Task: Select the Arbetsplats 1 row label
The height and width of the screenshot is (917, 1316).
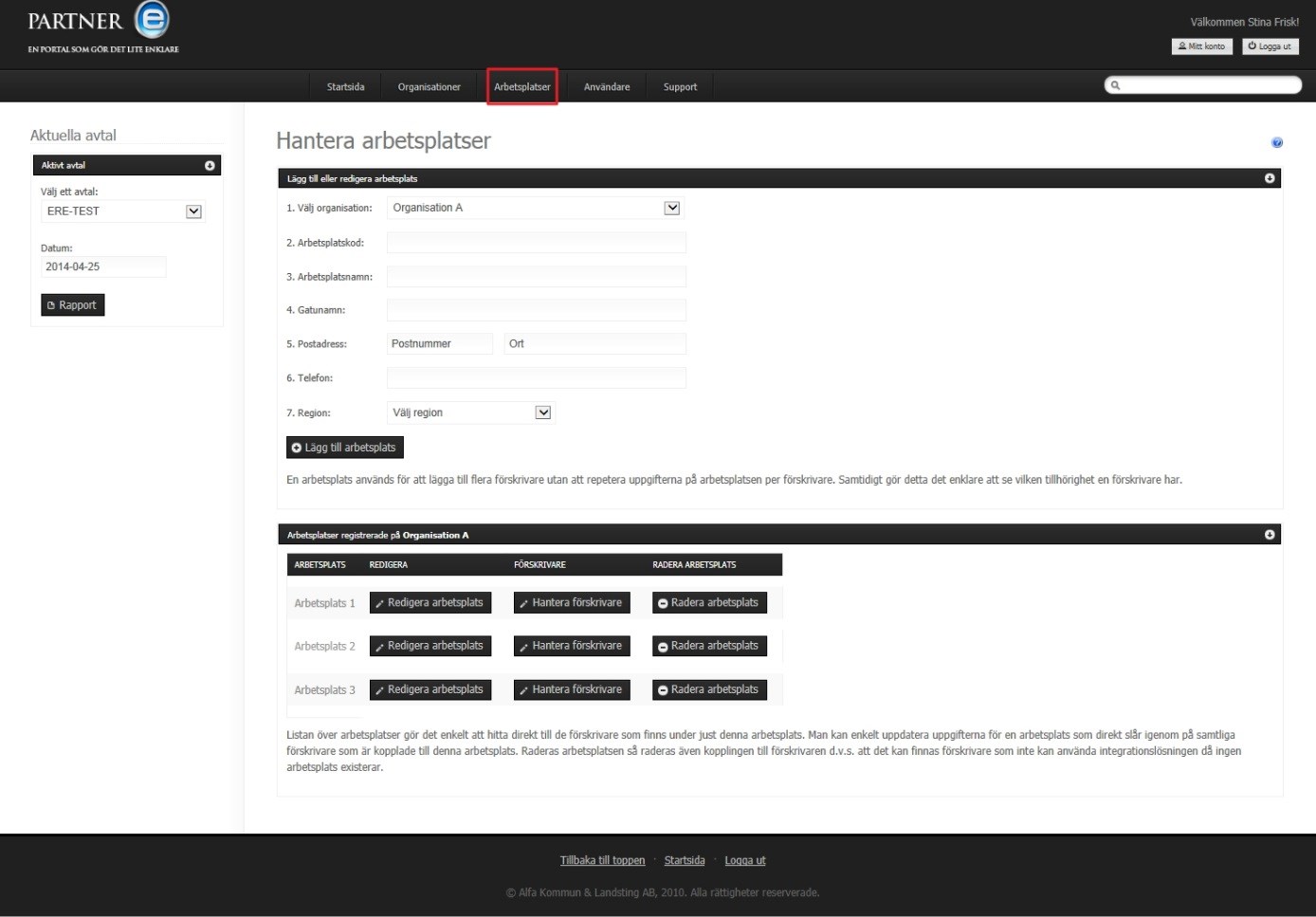Action: click(x=324, y=603)
